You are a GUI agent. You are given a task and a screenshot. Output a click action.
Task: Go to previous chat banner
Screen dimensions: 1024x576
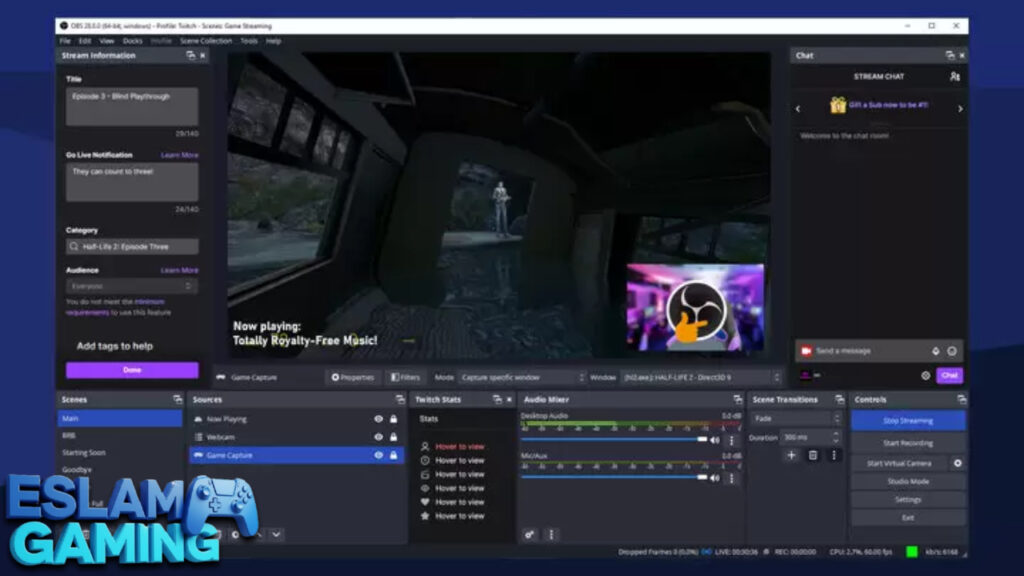[x=798, y=108]
